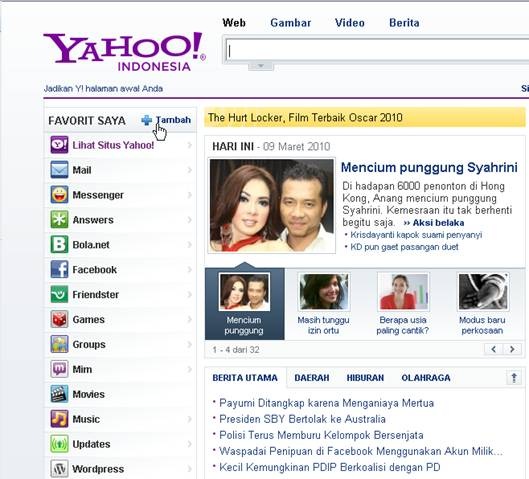This screenshot has width=529, height=479.
Task: Switch to the OLAHRAGA news tab
Action: click(426, 378)
